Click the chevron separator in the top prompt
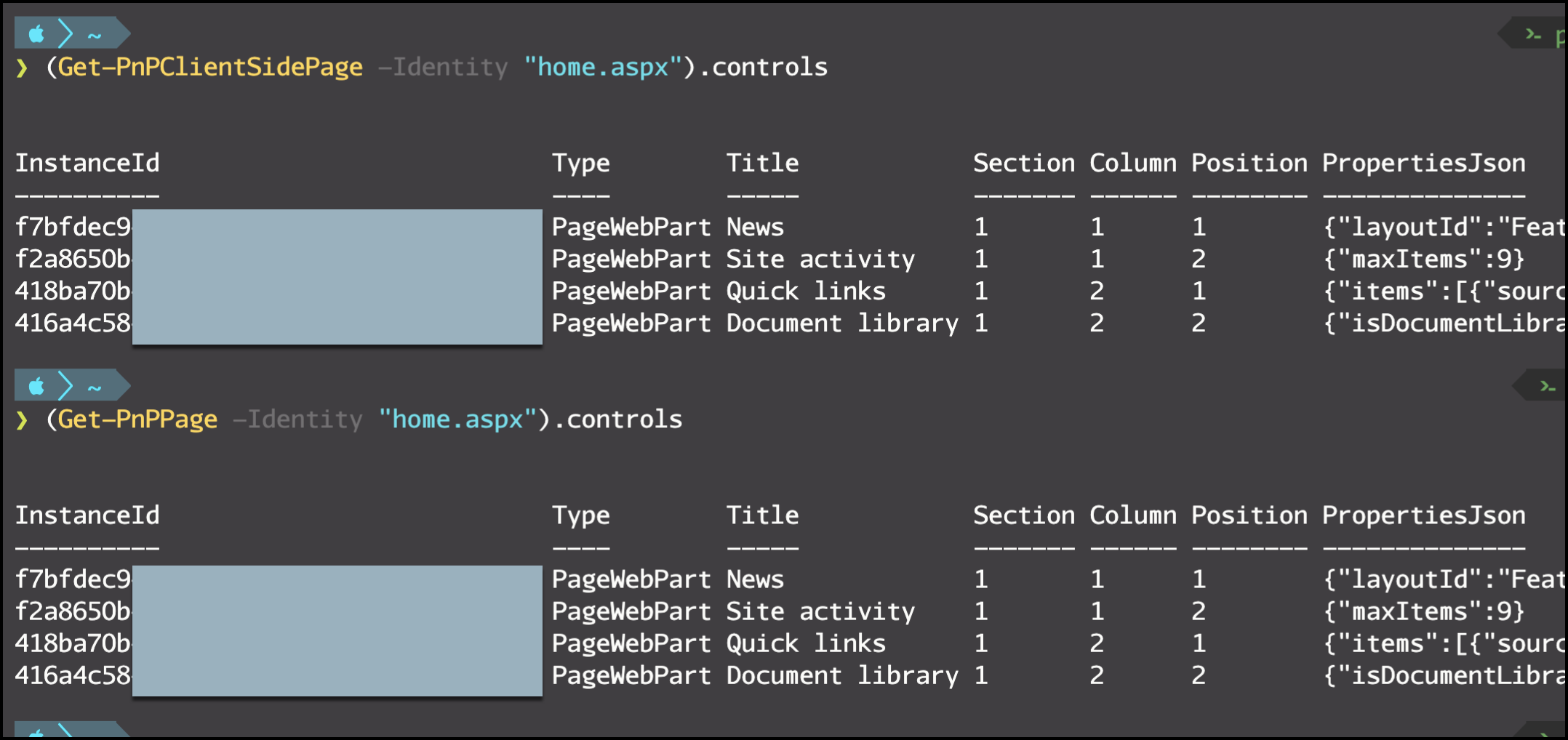Image resolution: width=1568 pixels, height=740 pixels. (64, 33)
